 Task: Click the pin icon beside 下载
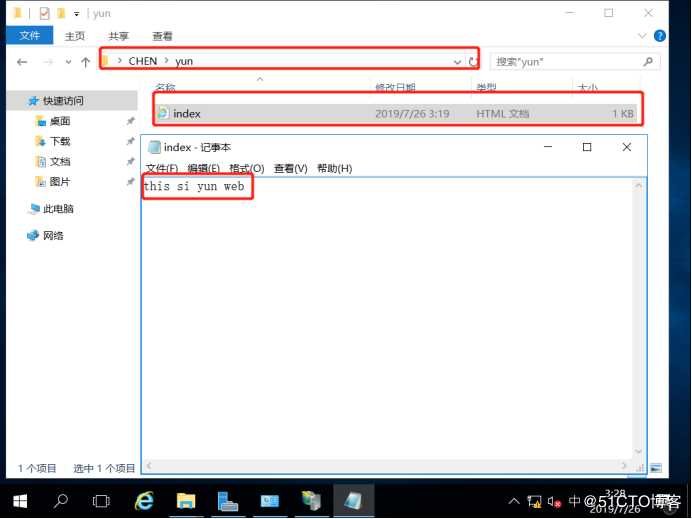(x=130, y=141)
